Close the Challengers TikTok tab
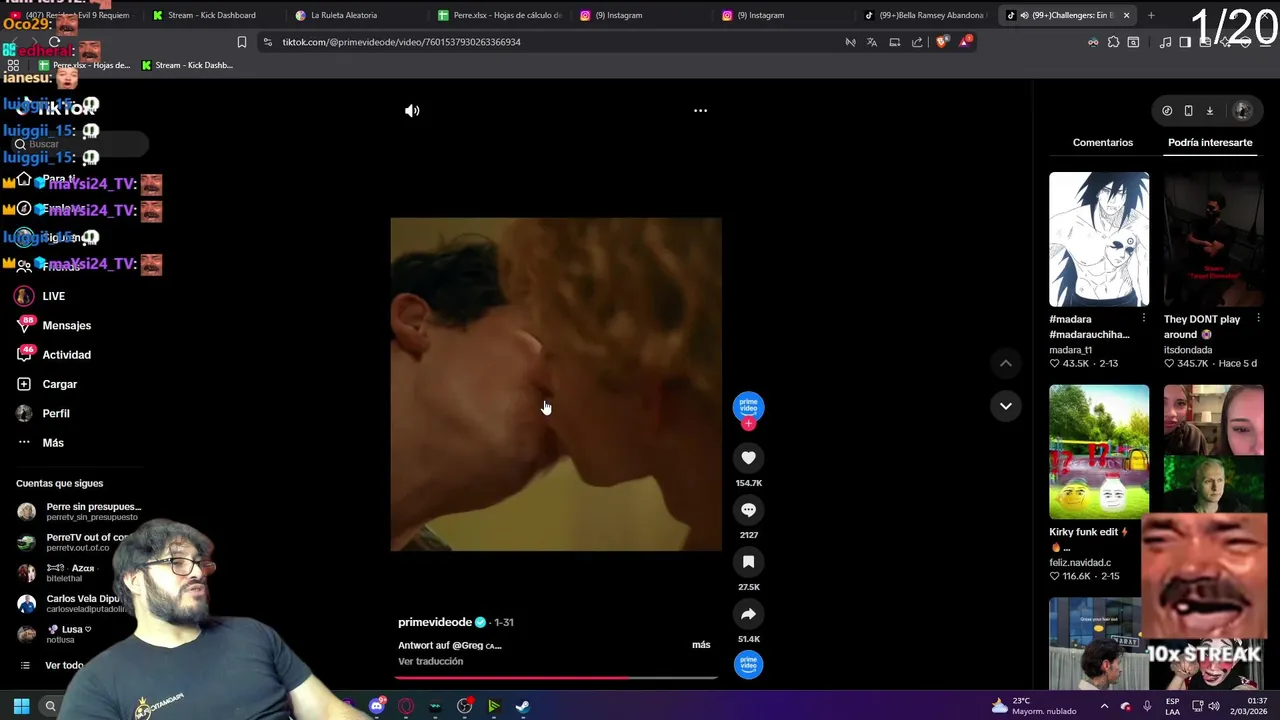The height and width of the screenshot is (720, 1280). coord(1126,15)
